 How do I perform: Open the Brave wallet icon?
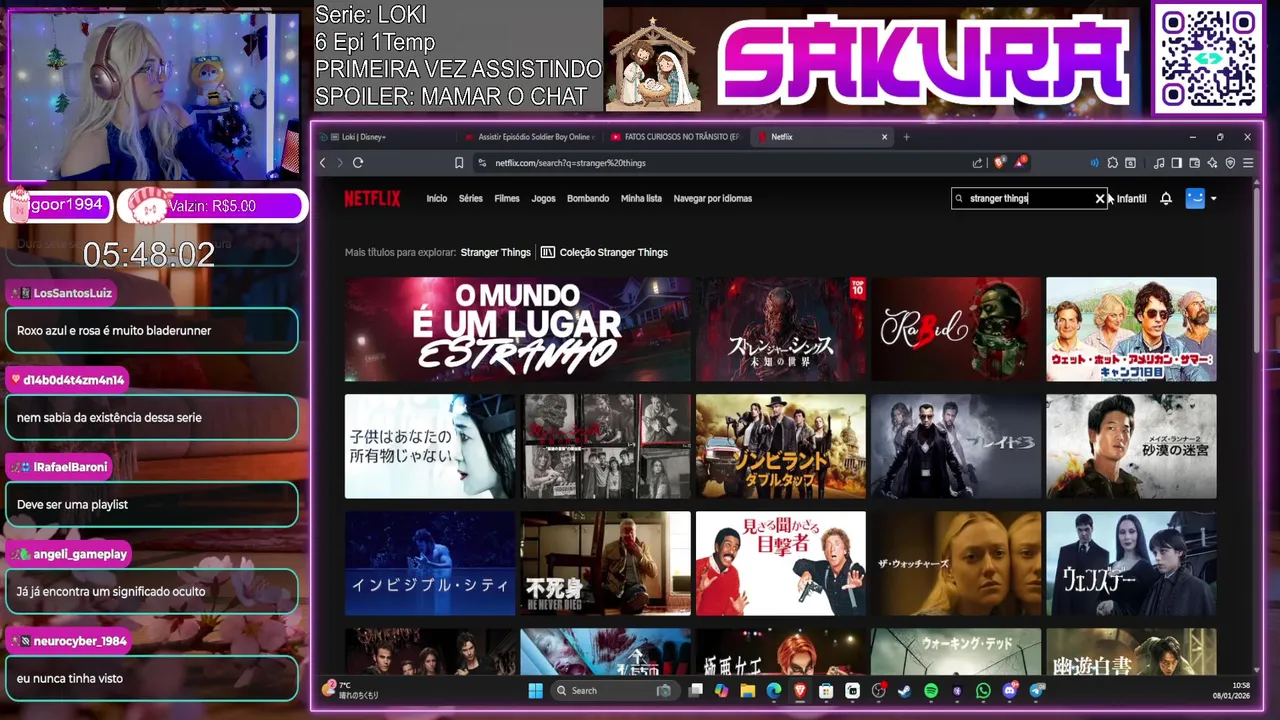click(1195, 163)
